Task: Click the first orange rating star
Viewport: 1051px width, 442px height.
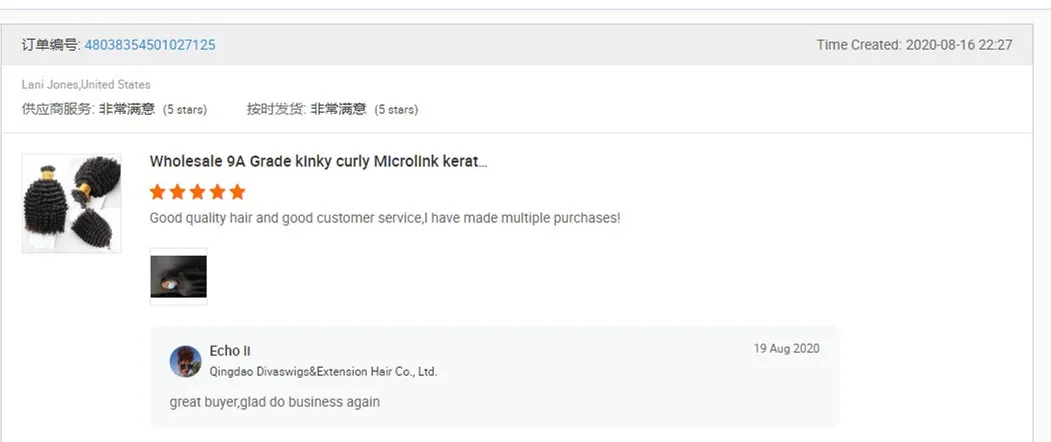Action: point(158,192)
